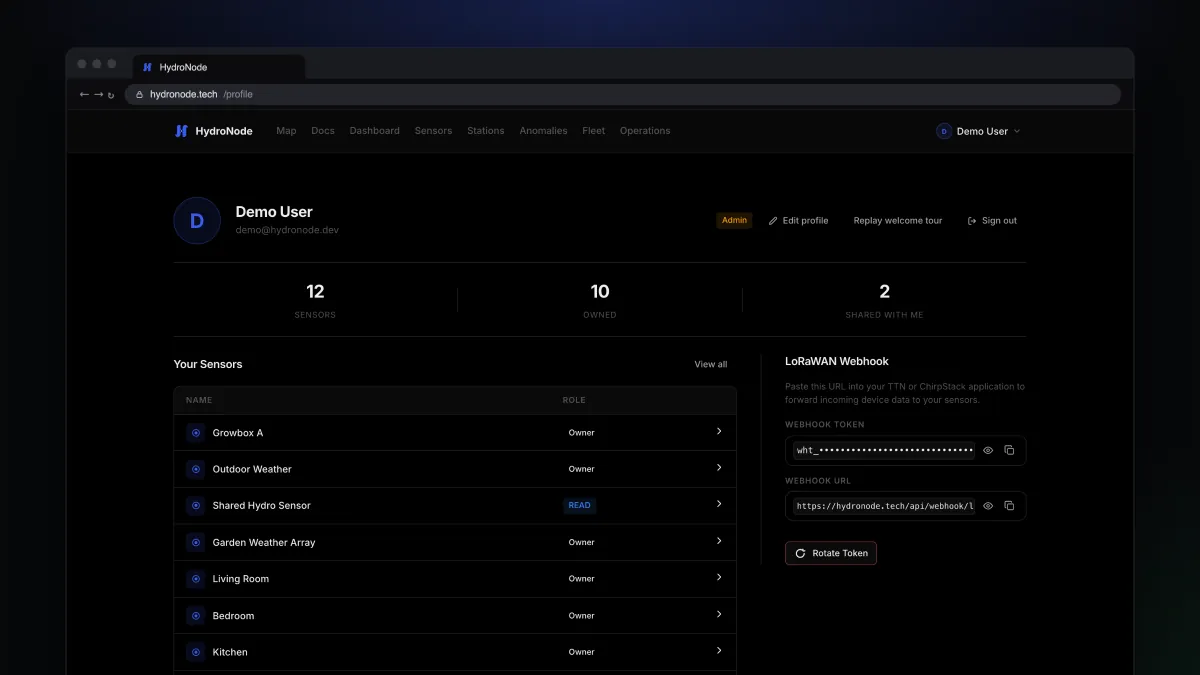Image resolution: width=1200 pixels, height=675 pixels.
Task: Reveal the webhook token with eye icon
Action: [x=988, y=450]
